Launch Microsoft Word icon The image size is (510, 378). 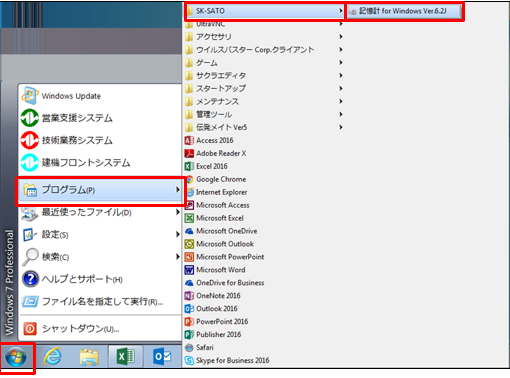(189, 270)
